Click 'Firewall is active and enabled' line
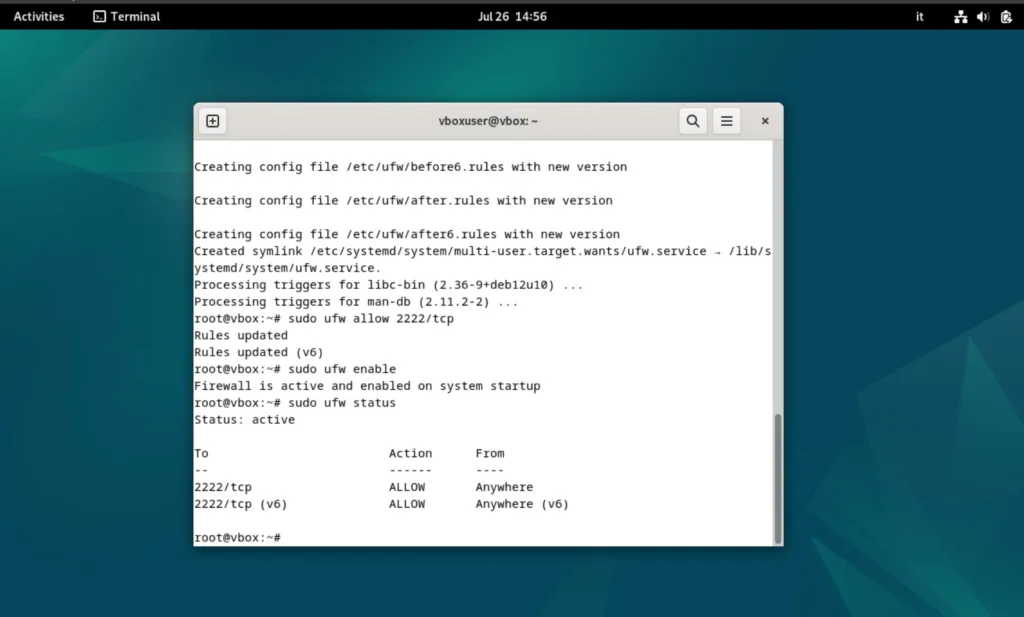The image size is (1024, 617). [367, 386]
